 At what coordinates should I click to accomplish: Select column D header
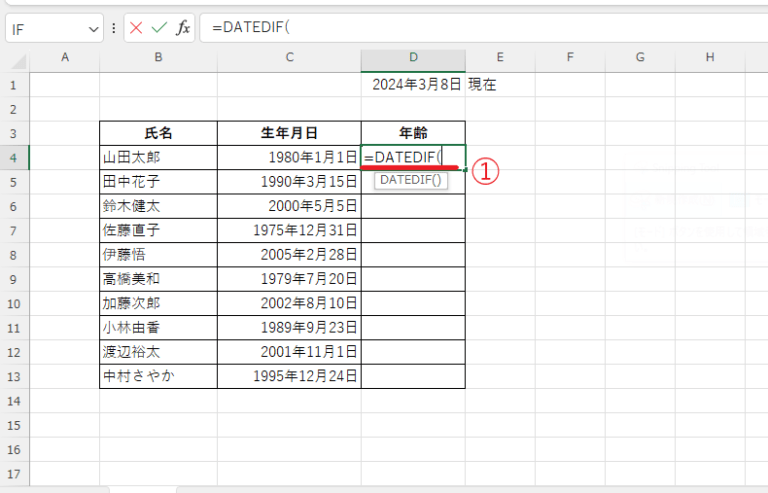(412, 58)
